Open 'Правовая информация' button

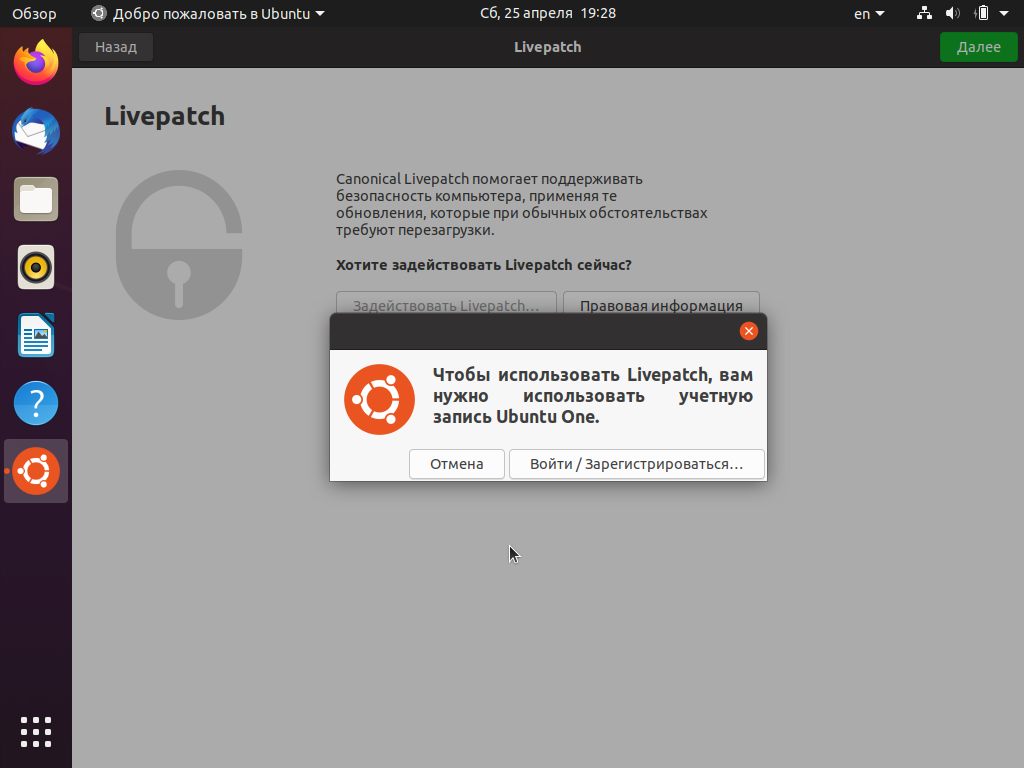point(661,304)
